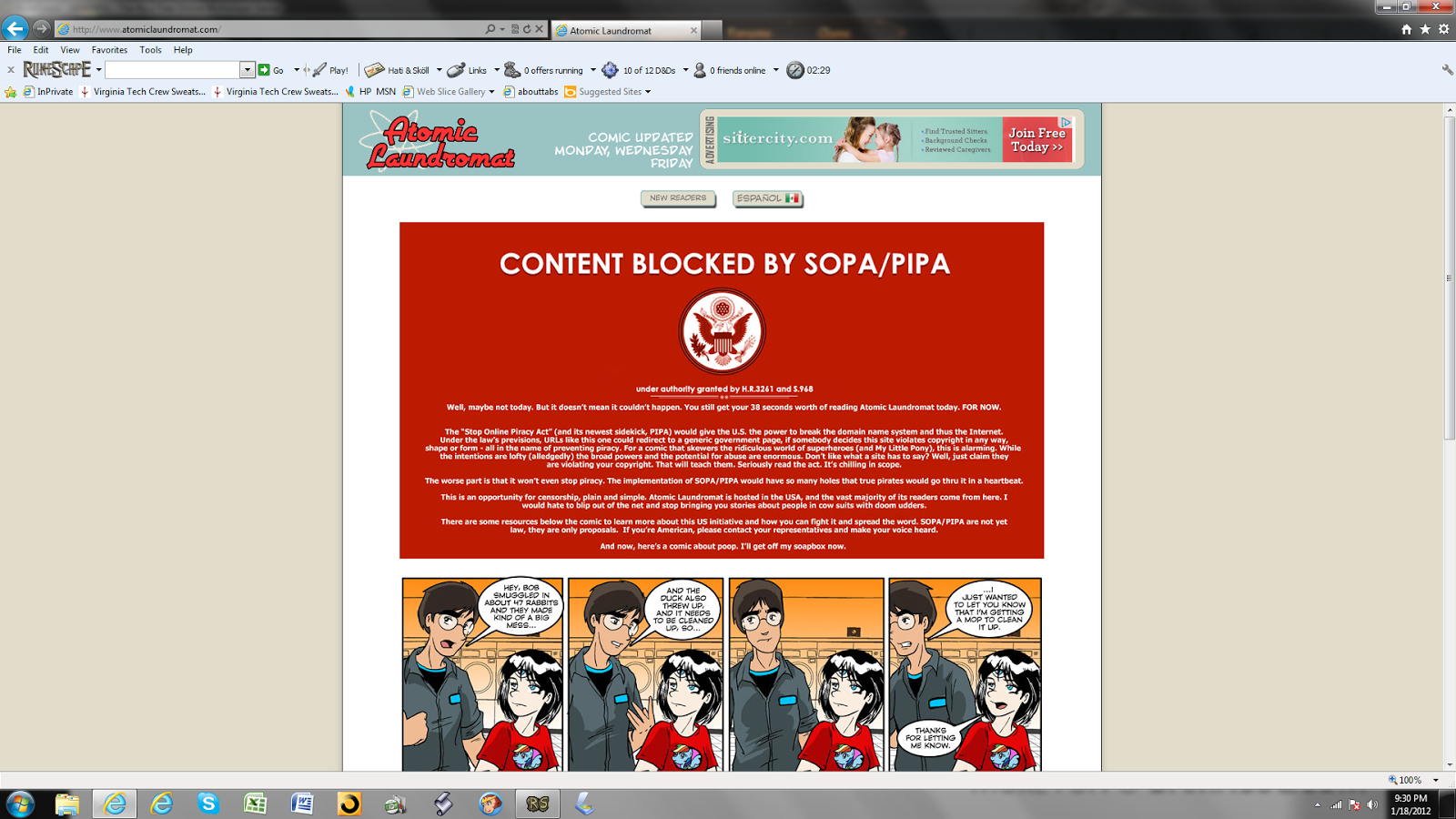This screenshot has width=1456, height=819.
Task: Open the abouttabs bookmark
Action: [531, 92]
